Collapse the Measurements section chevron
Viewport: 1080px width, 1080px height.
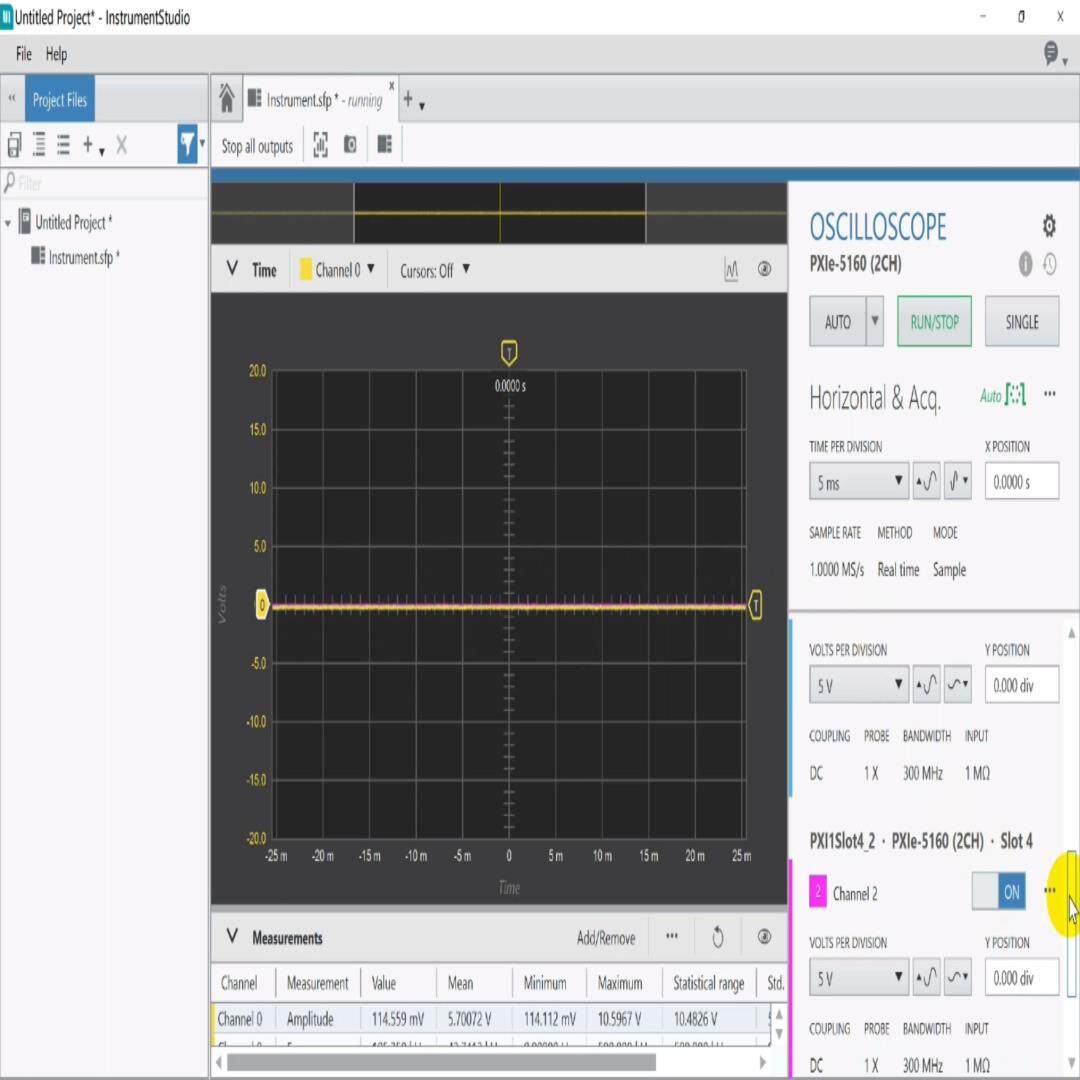(x=232, y=937)
